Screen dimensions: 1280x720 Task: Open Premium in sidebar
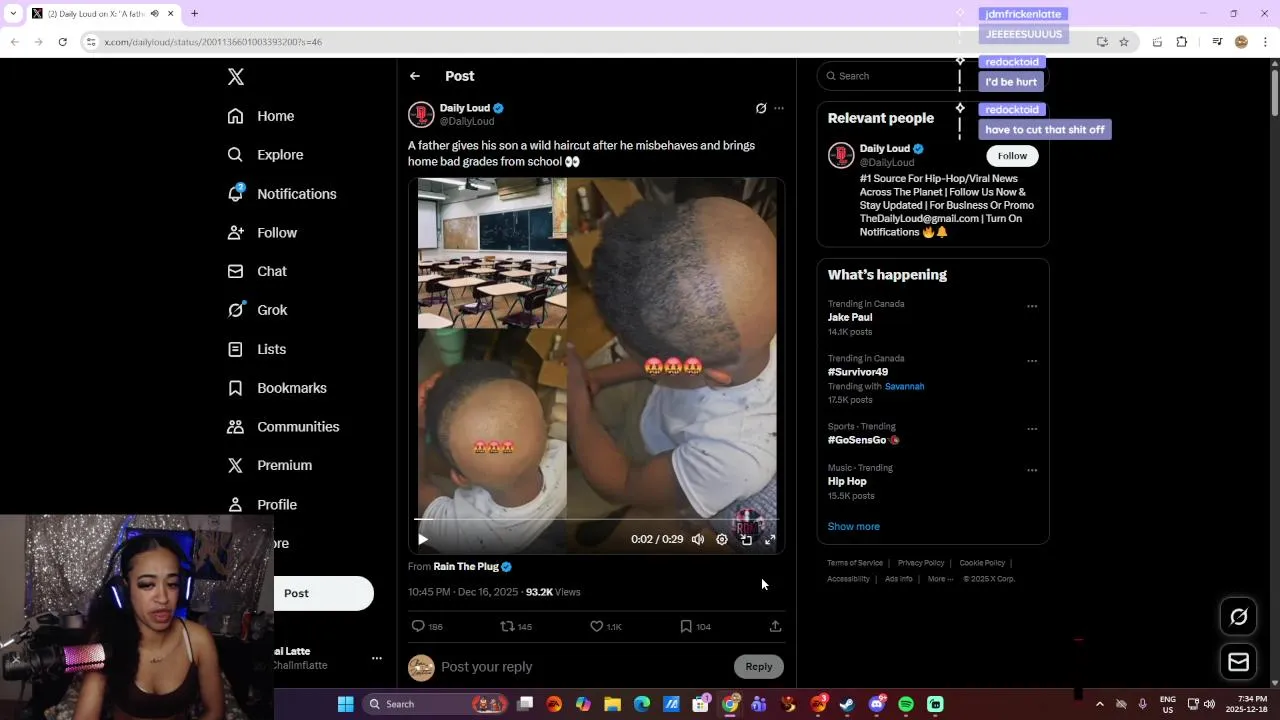tap(269, 465)
